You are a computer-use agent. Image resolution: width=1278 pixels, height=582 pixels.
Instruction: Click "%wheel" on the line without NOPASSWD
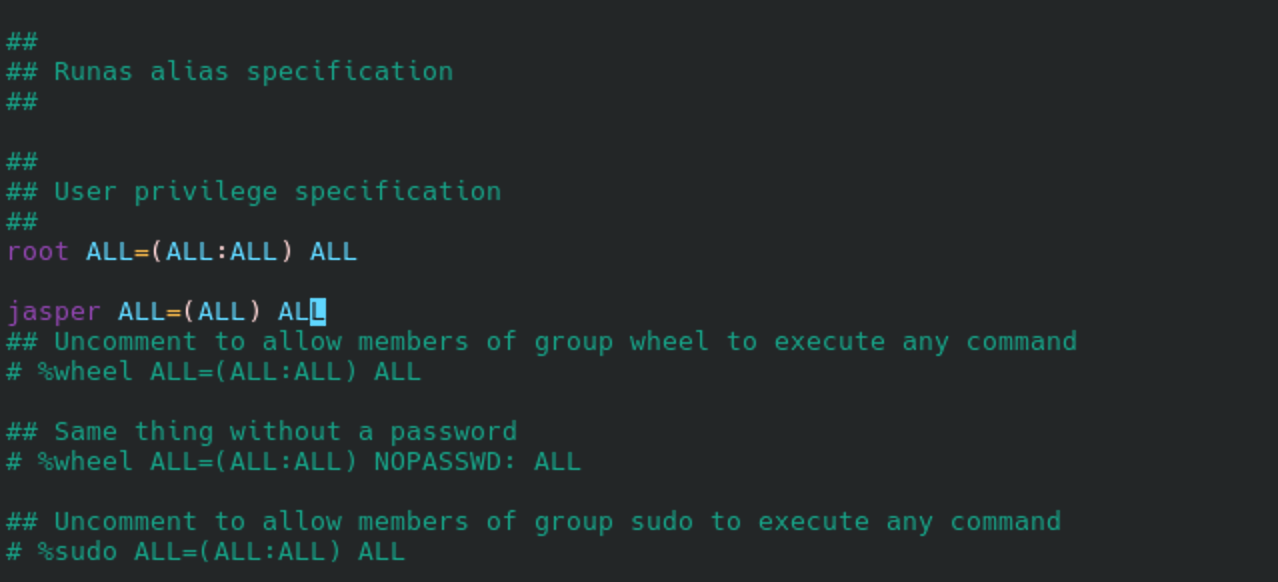pyautogui.click(x=85, y=371)
